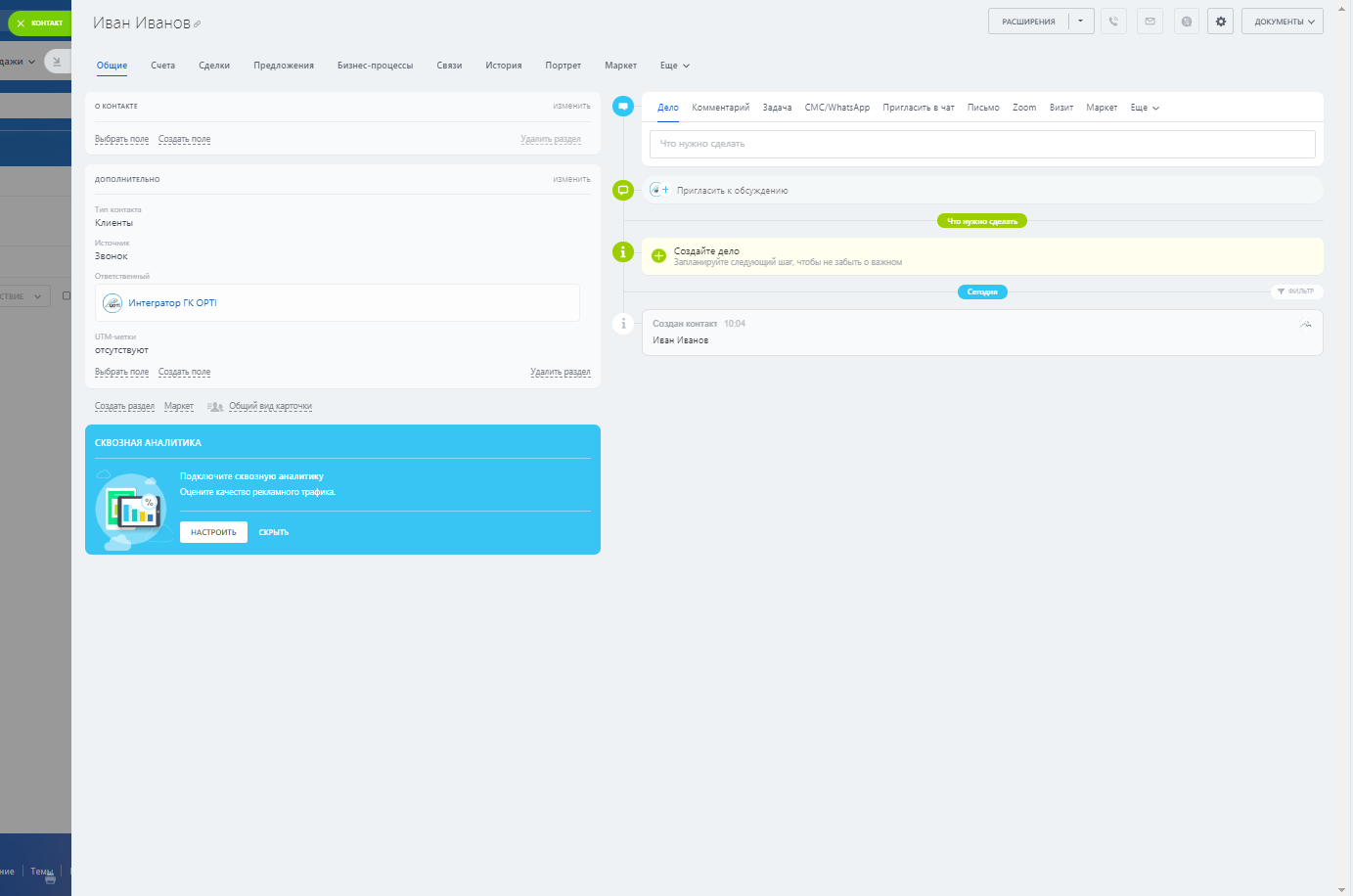Click the grey info icon beside Создан контакт
Viewport: 1353px width, 896px height.
623,324
